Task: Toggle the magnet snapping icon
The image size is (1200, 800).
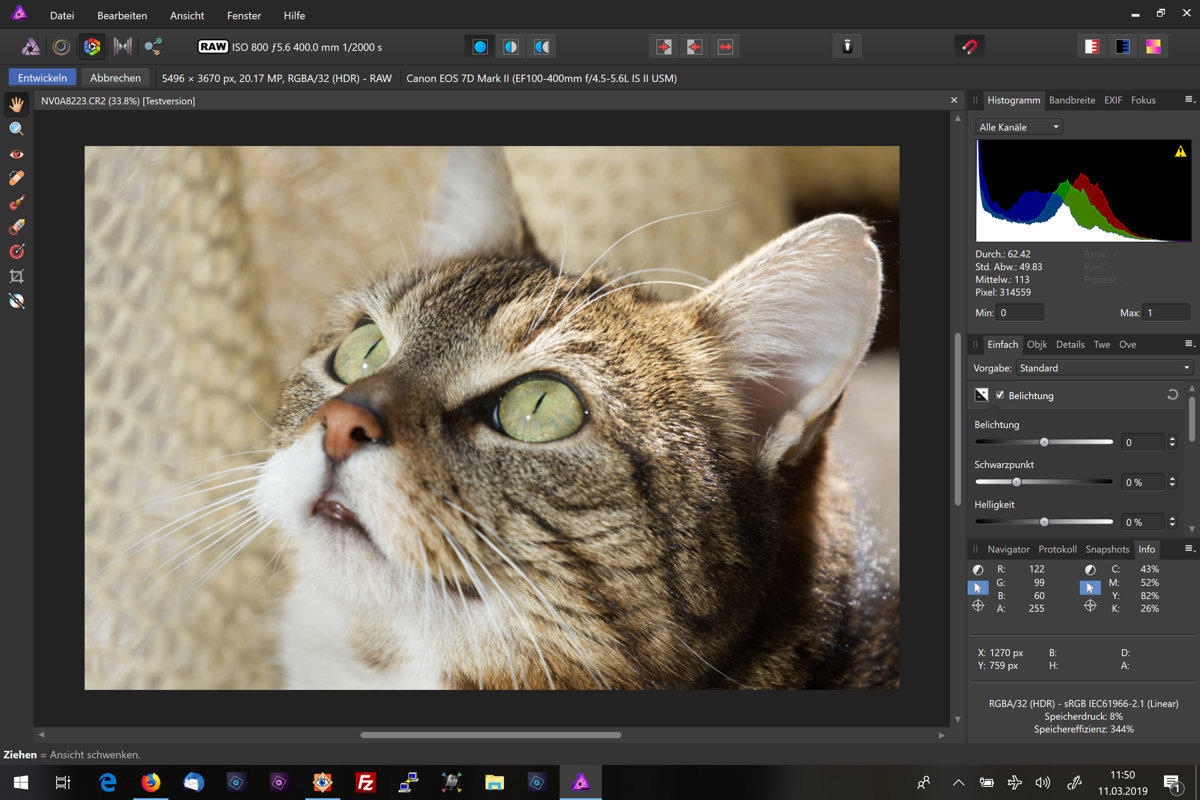Action: [968, 46]
